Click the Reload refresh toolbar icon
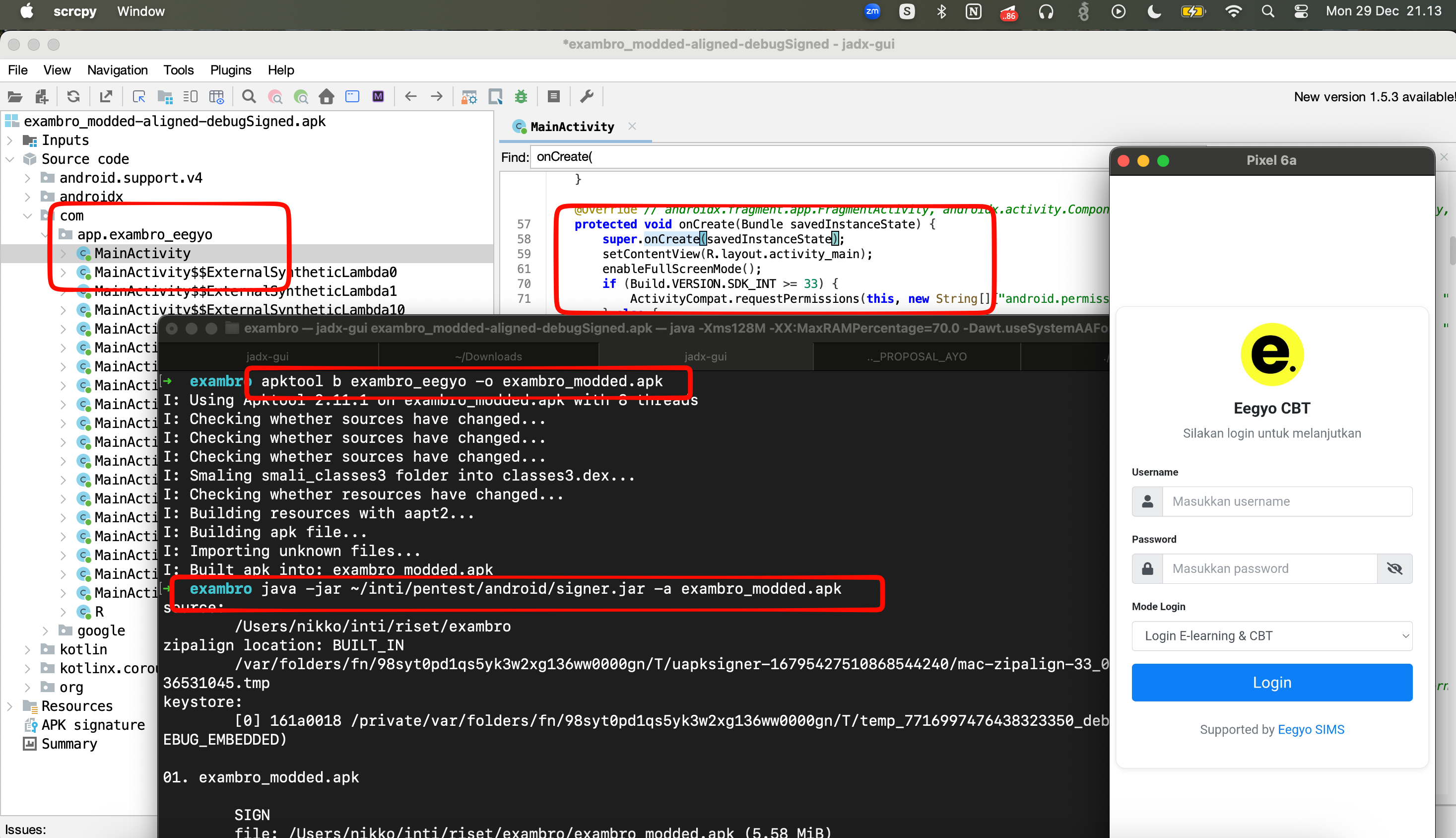This screenshot has height=838, width=1456. (x=73, y=97)
